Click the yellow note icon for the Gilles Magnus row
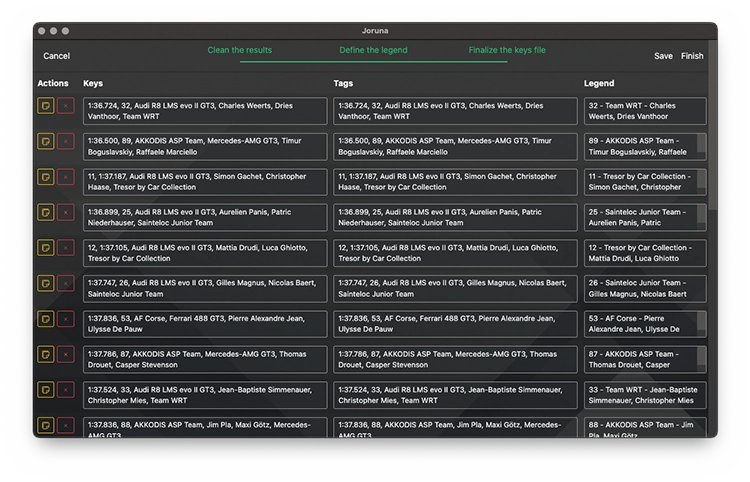 point(46,283)
